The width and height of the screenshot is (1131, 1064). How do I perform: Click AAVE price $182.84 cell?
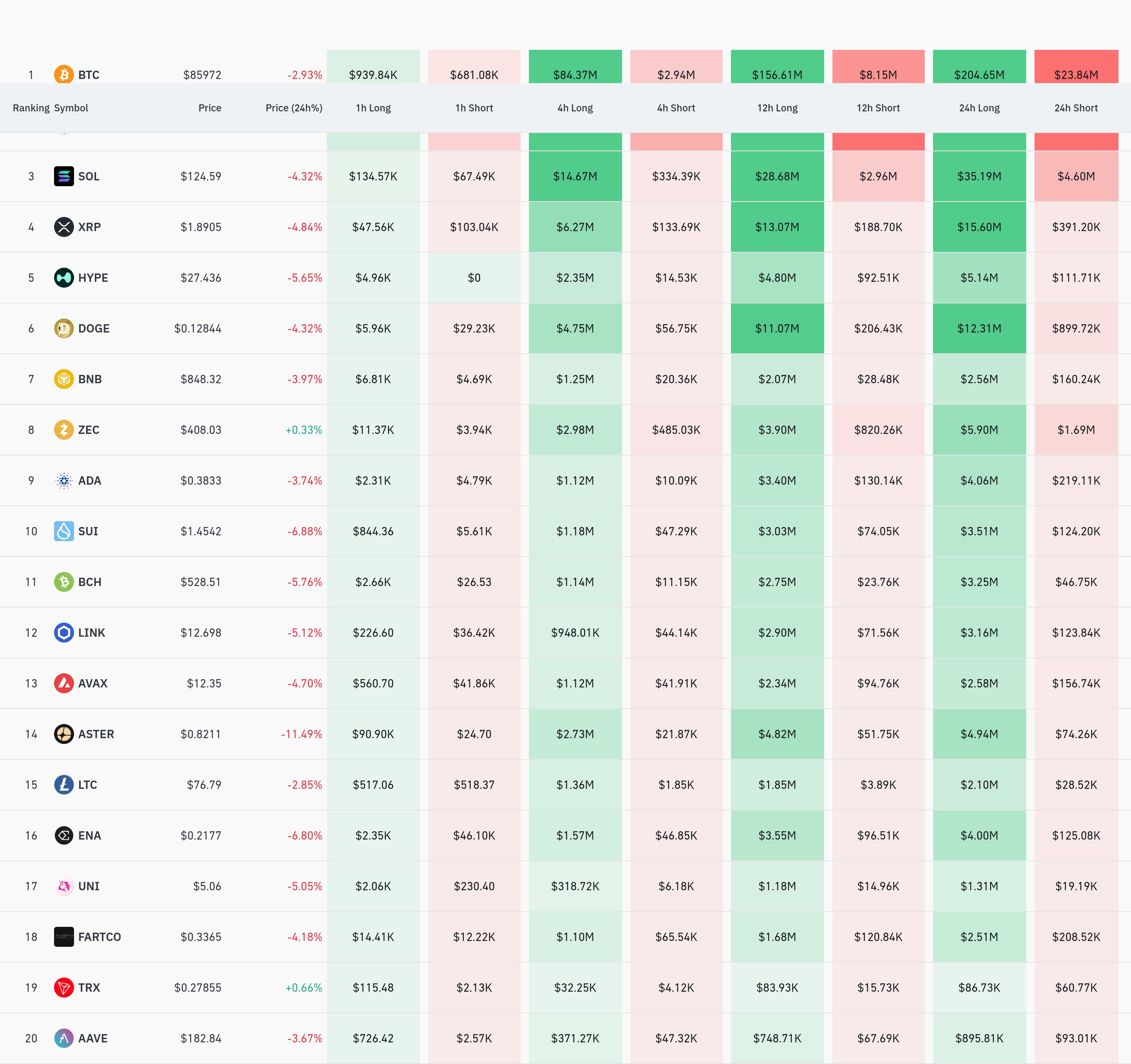pos(201,1038)
